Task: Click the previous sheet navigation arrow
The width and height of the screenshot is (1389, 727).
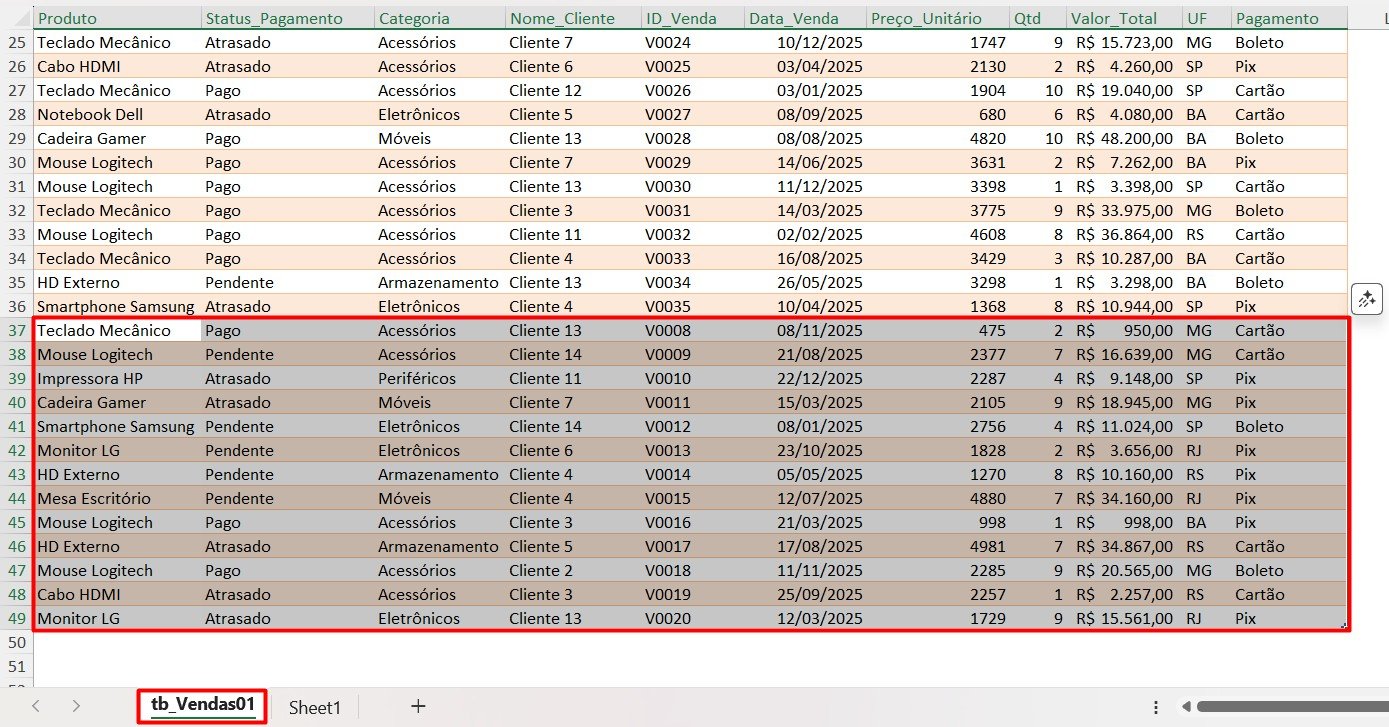Action: 36,706
